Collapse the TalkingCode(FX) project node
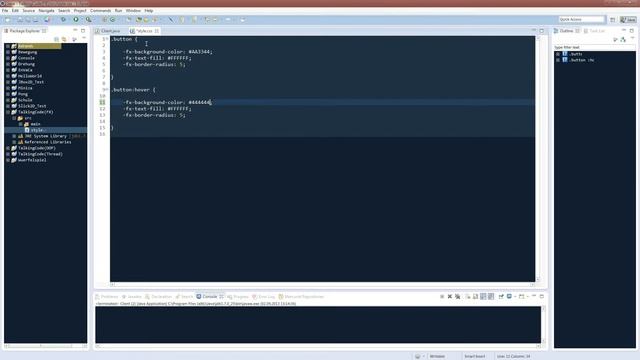The image size is (640, 360). click(x=8, y=112)
